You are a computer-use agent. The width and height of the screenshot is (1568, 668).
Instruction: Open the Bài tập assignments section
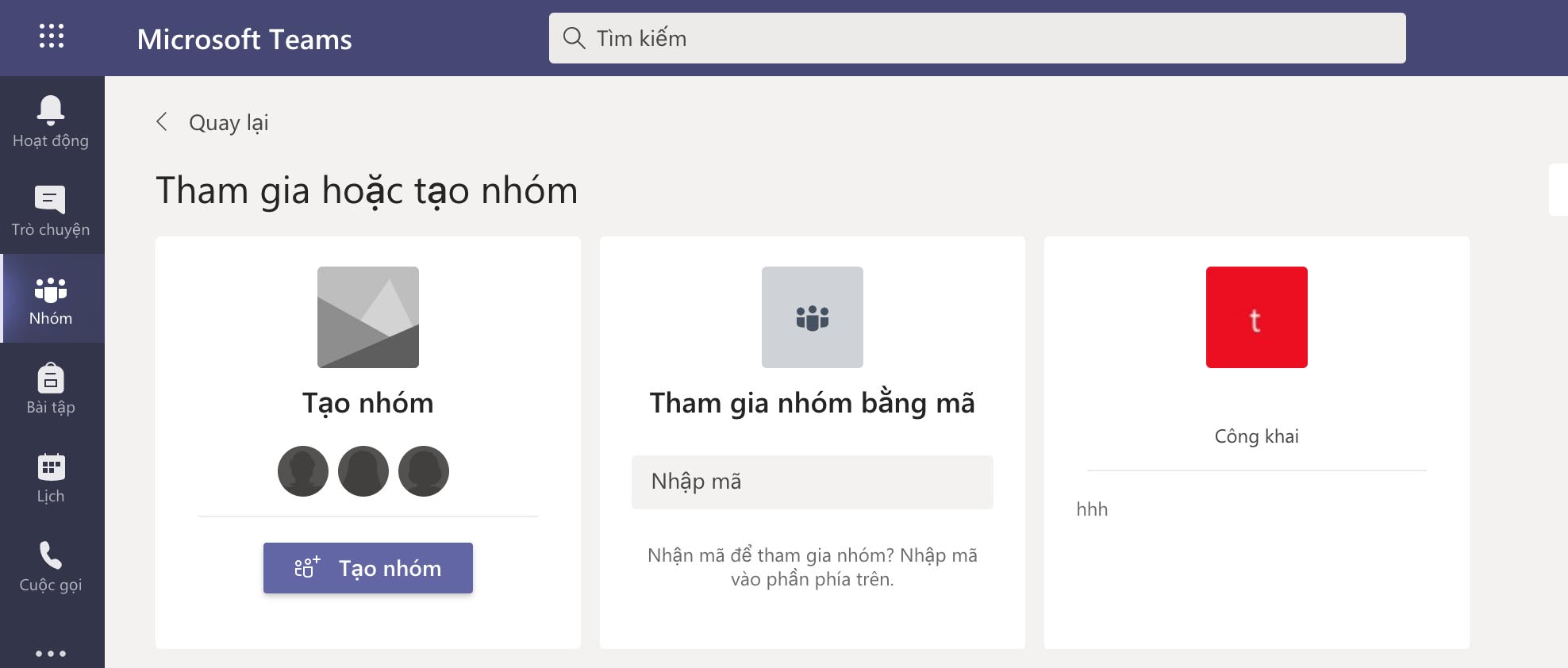[51, 388]
